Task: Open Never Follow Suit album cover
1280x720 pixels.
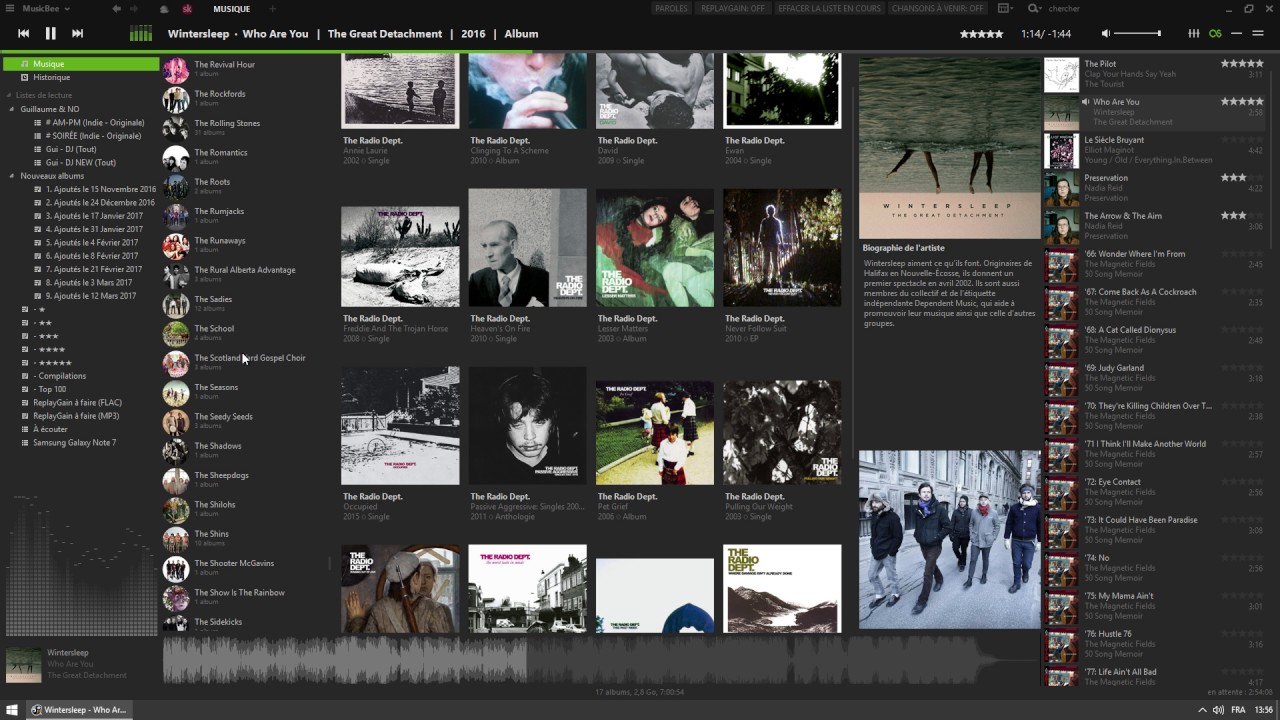Action: 782,248
